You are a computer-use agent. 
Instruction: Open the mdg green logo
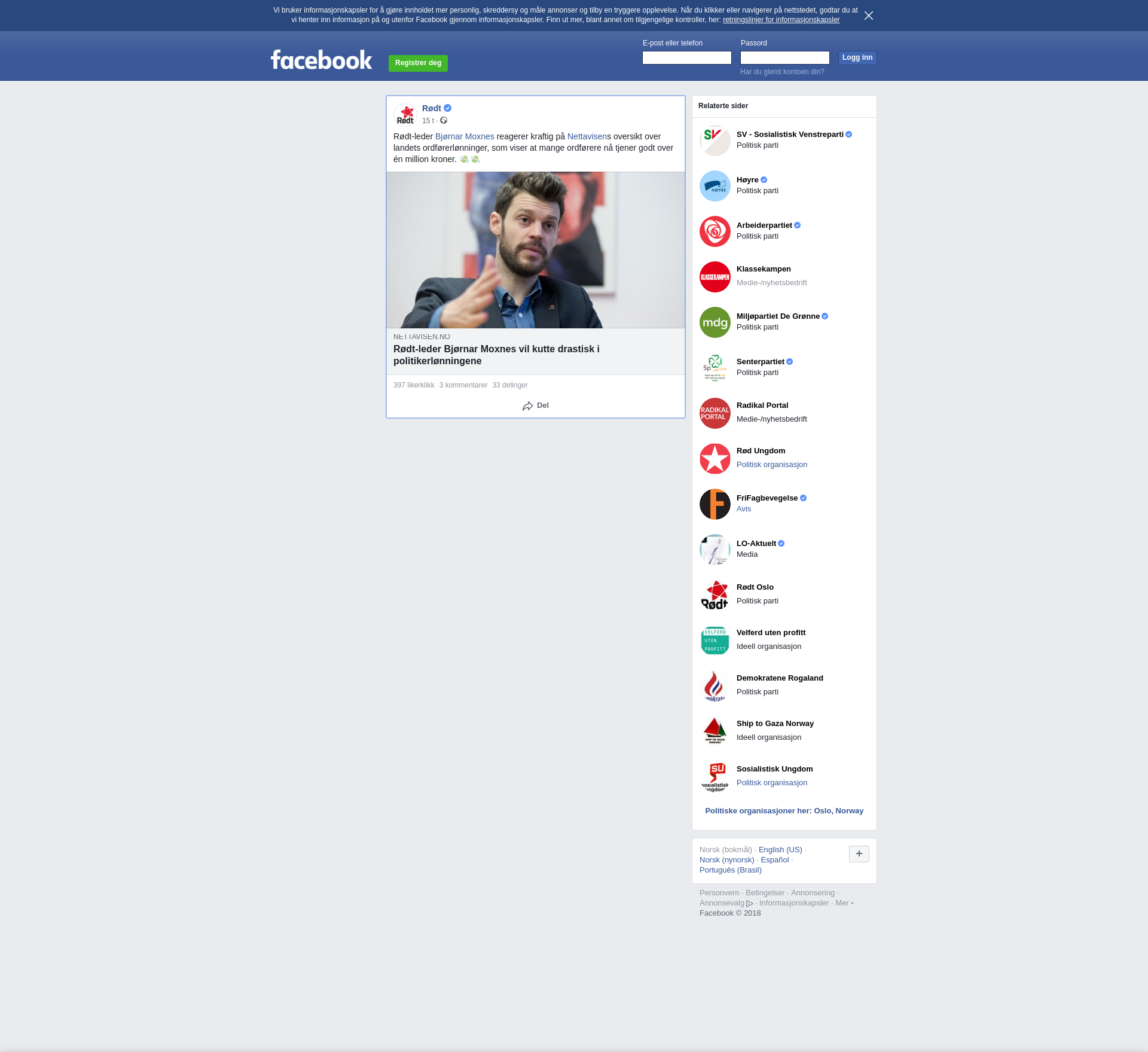click(715, 322)
